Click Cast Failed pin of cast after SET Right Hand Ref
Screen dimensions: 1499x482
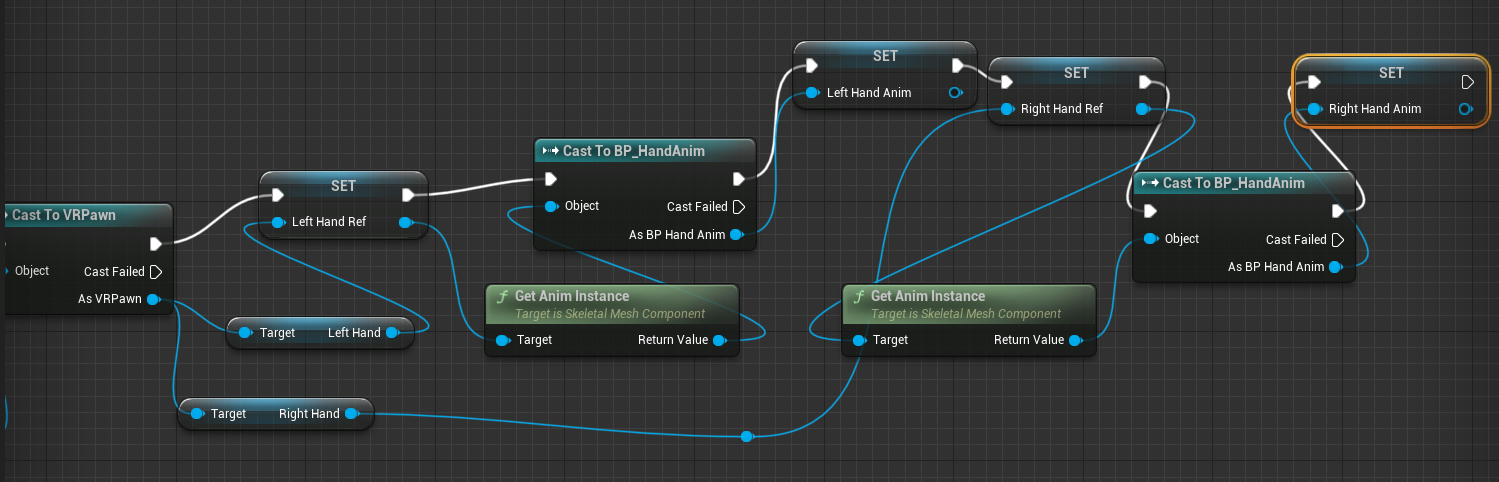coord(1338,240)
